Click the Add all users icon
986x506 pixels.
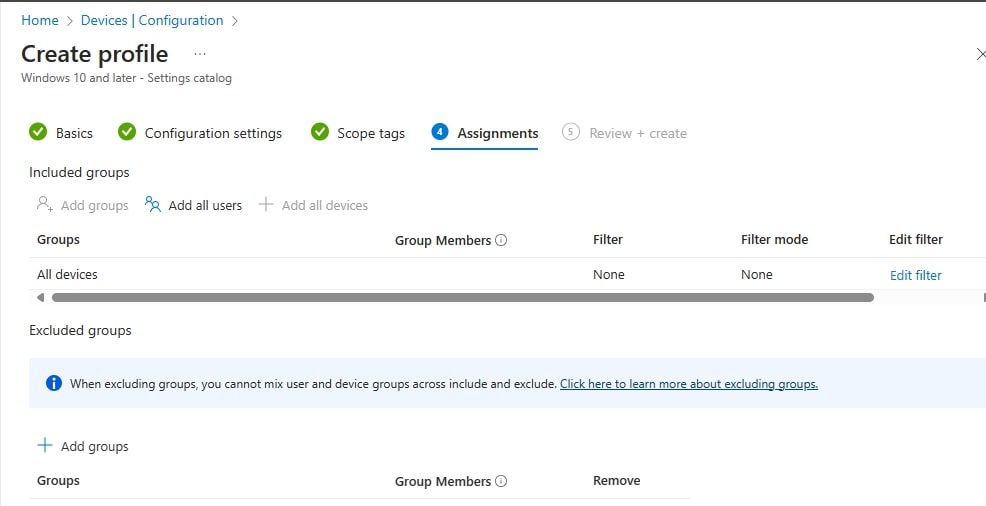[153, 205]
